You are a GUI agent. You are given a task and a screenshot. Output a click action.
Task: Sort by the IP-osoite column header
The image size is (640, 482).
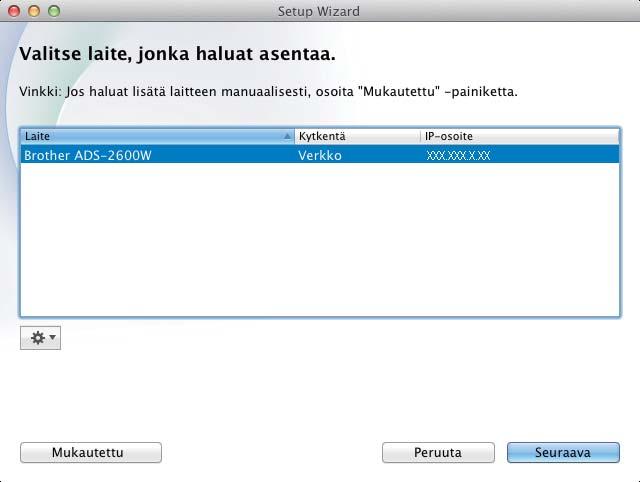coord(520,136)
